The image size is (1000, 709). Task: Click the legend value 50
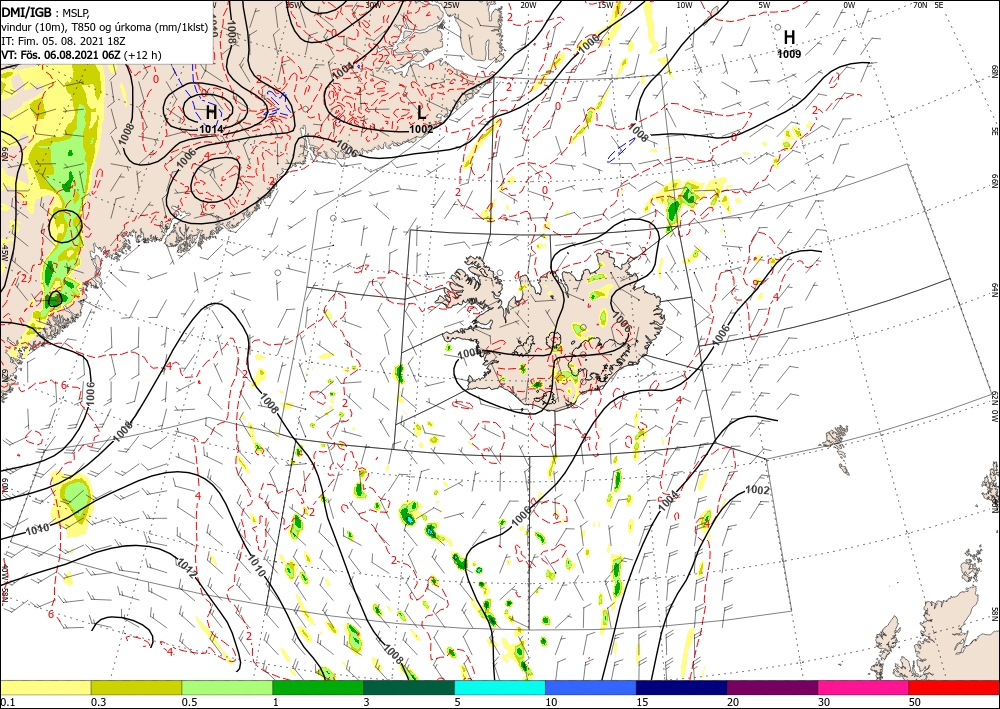click(x=915, y=702)
